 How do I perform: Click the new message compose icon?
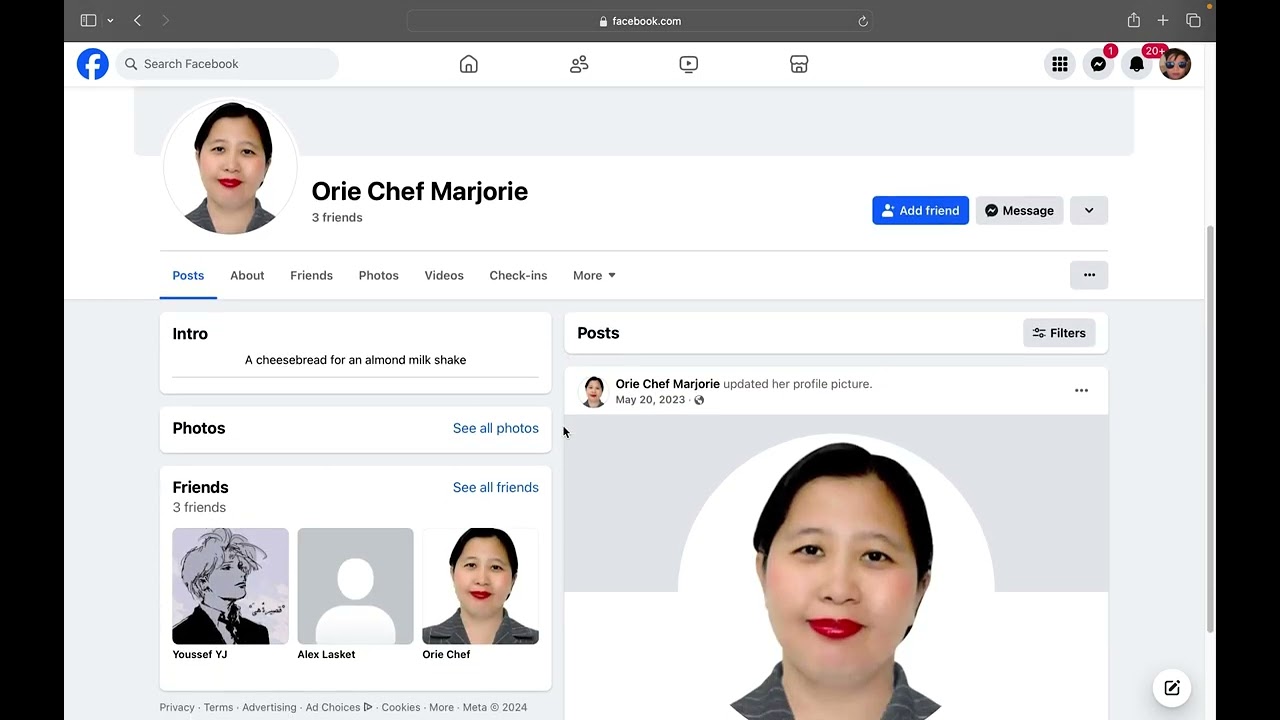pyautogui.click(x=1172, y=688)
